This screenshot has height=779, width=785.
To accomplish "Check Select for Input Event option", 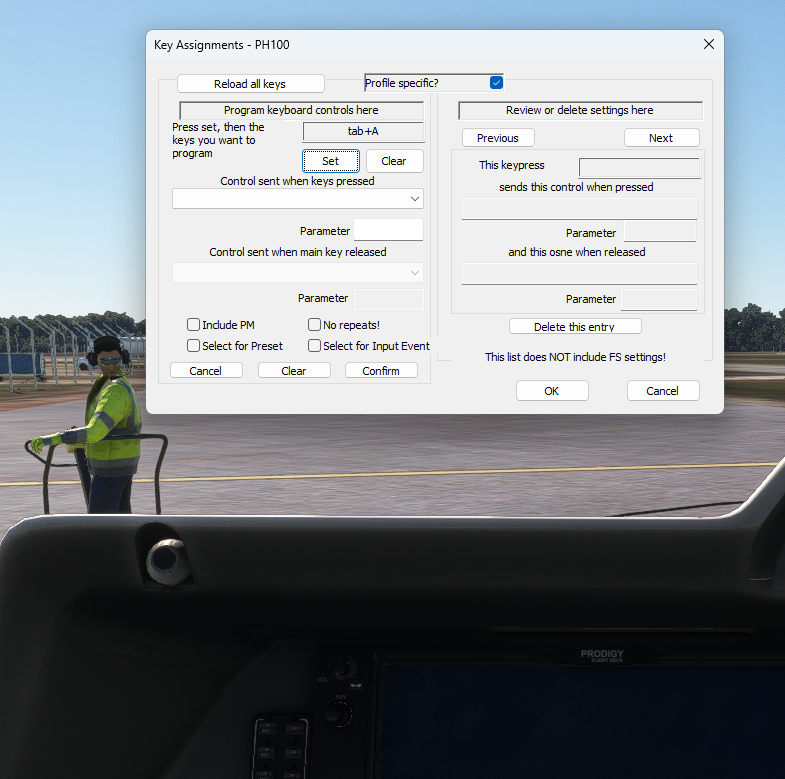I will (x=314, y=346).
